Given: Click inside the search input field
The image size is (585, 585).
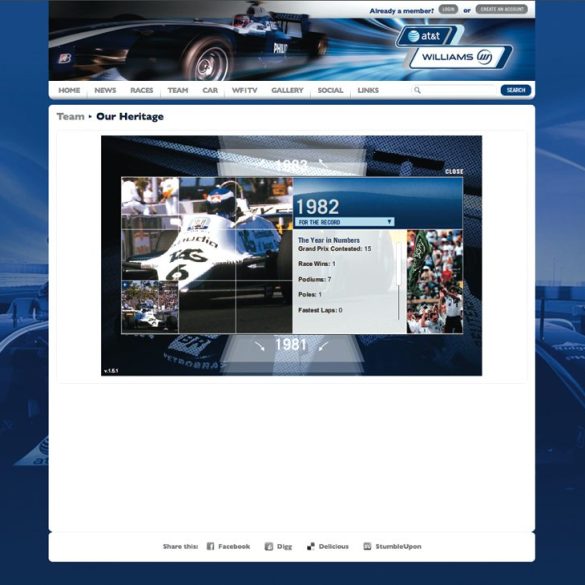Looking at the screenshot, I should coord(459,90).
